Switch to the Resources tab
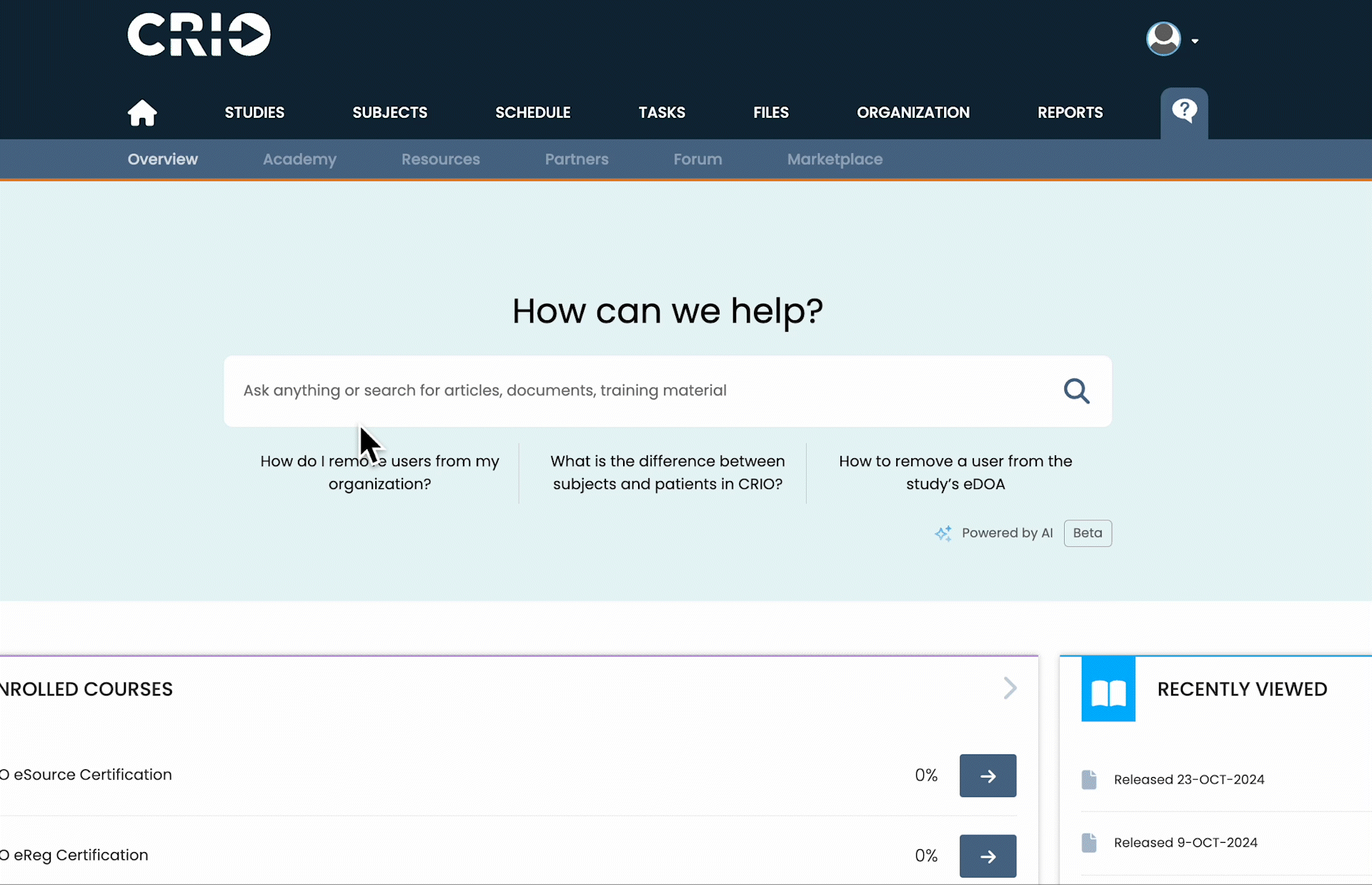 tap(441, 159)
